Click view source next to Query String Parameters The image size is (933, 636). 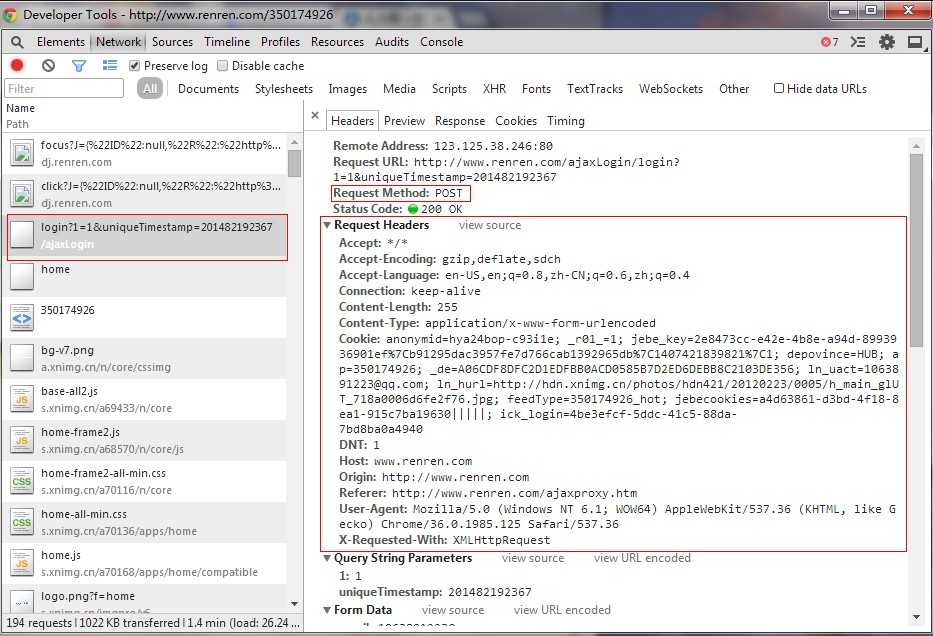point(533,558)
